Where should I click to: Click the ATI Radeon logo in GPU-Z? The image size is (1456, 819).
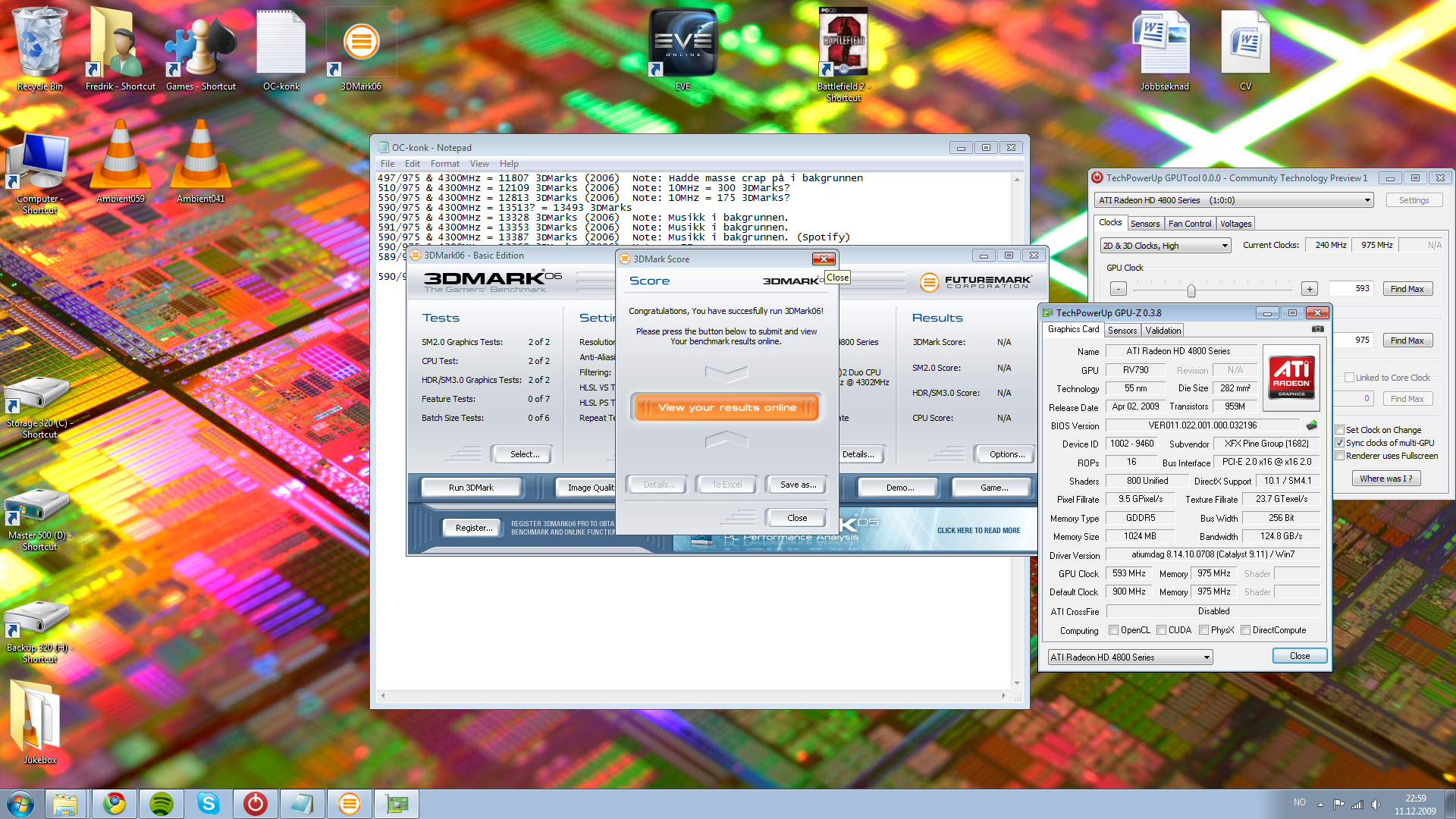point(1291,378)
